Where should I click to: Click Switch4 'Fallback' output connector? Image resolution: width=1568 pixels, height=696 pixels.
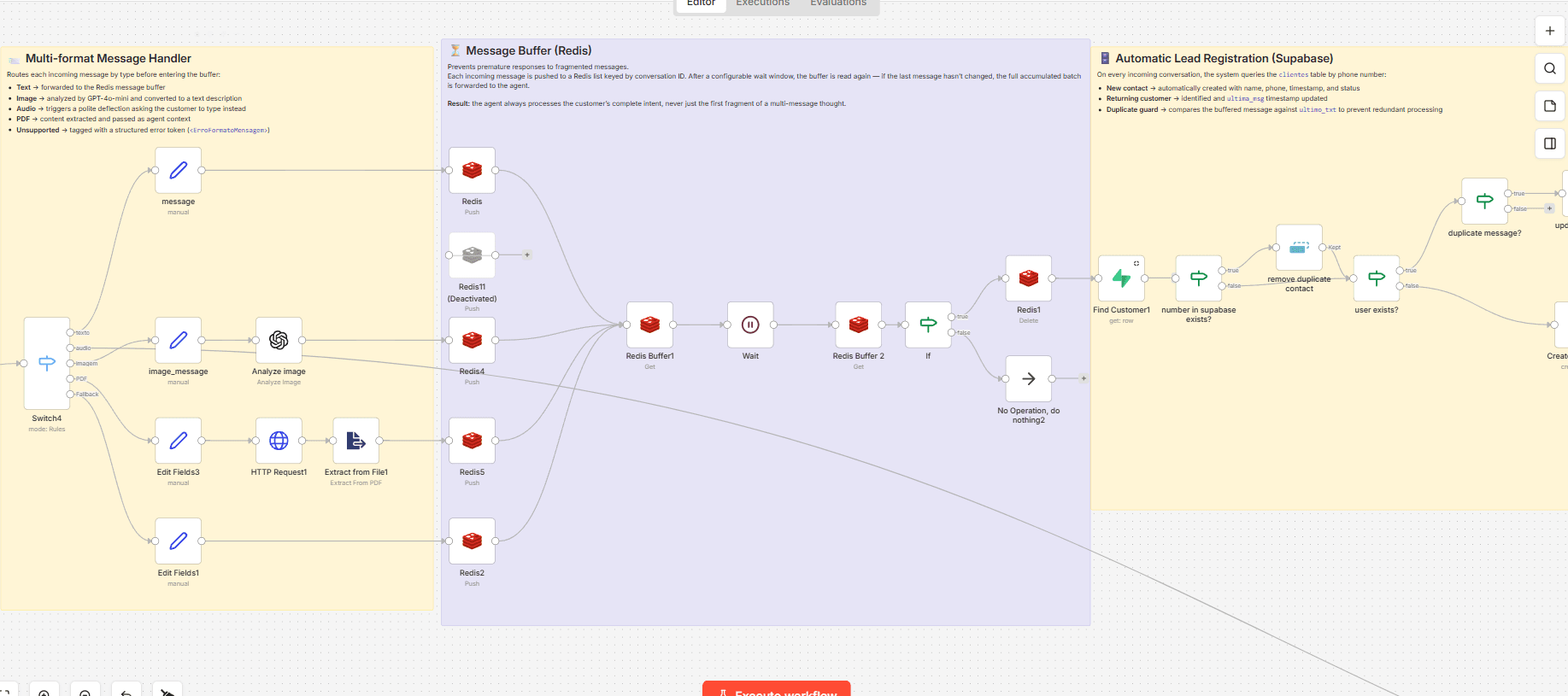70,394
